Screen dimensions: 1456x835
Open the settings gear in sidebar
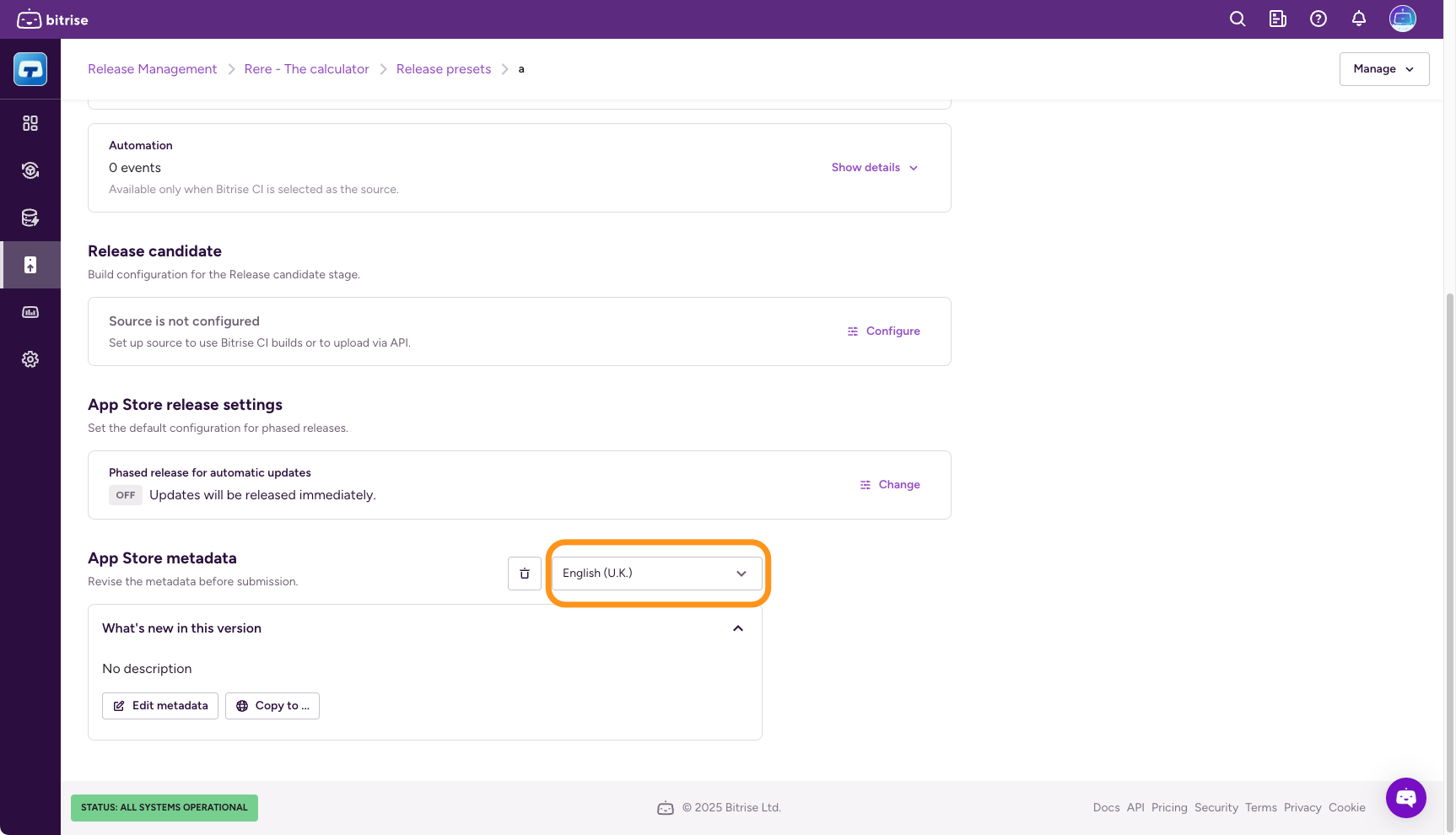[30, 359]
